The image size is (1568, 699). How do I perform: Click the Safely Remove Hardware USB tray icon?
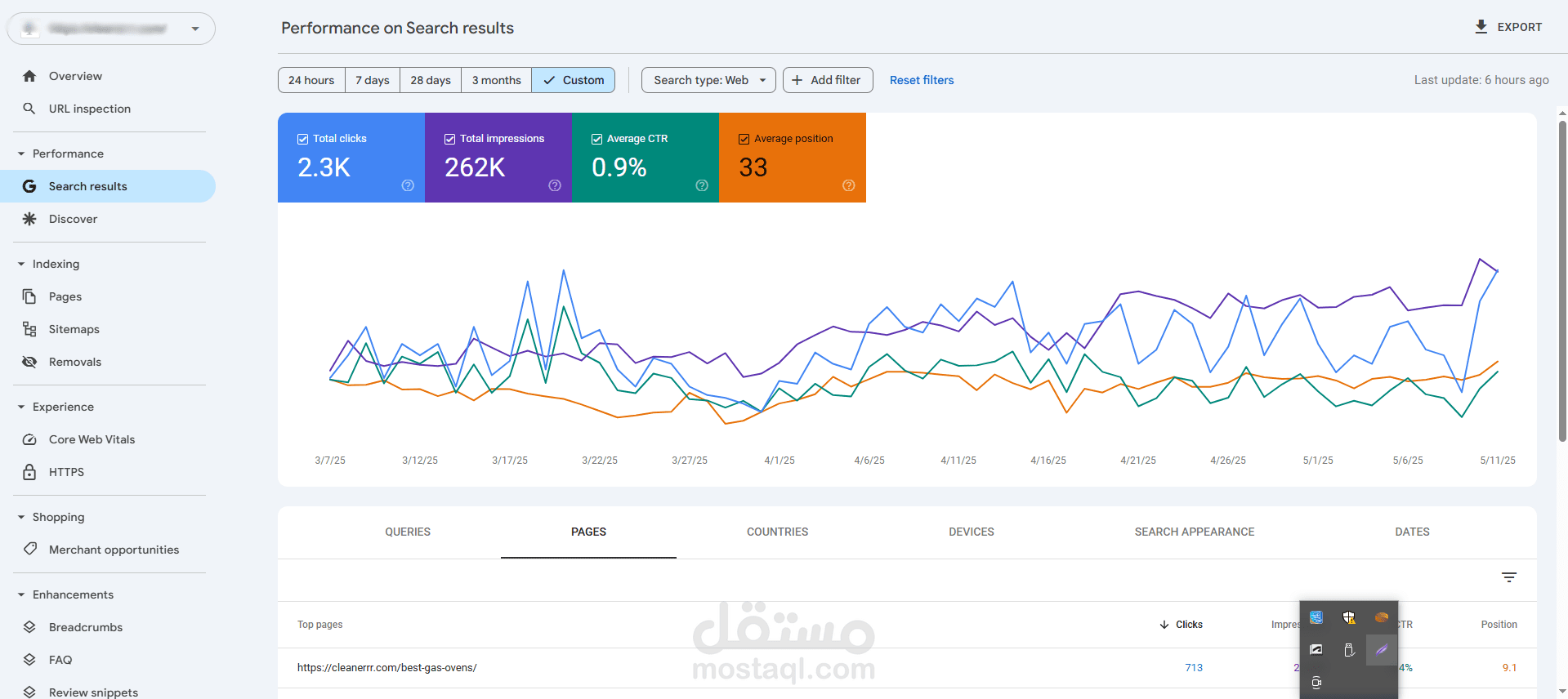[1349, 650]
